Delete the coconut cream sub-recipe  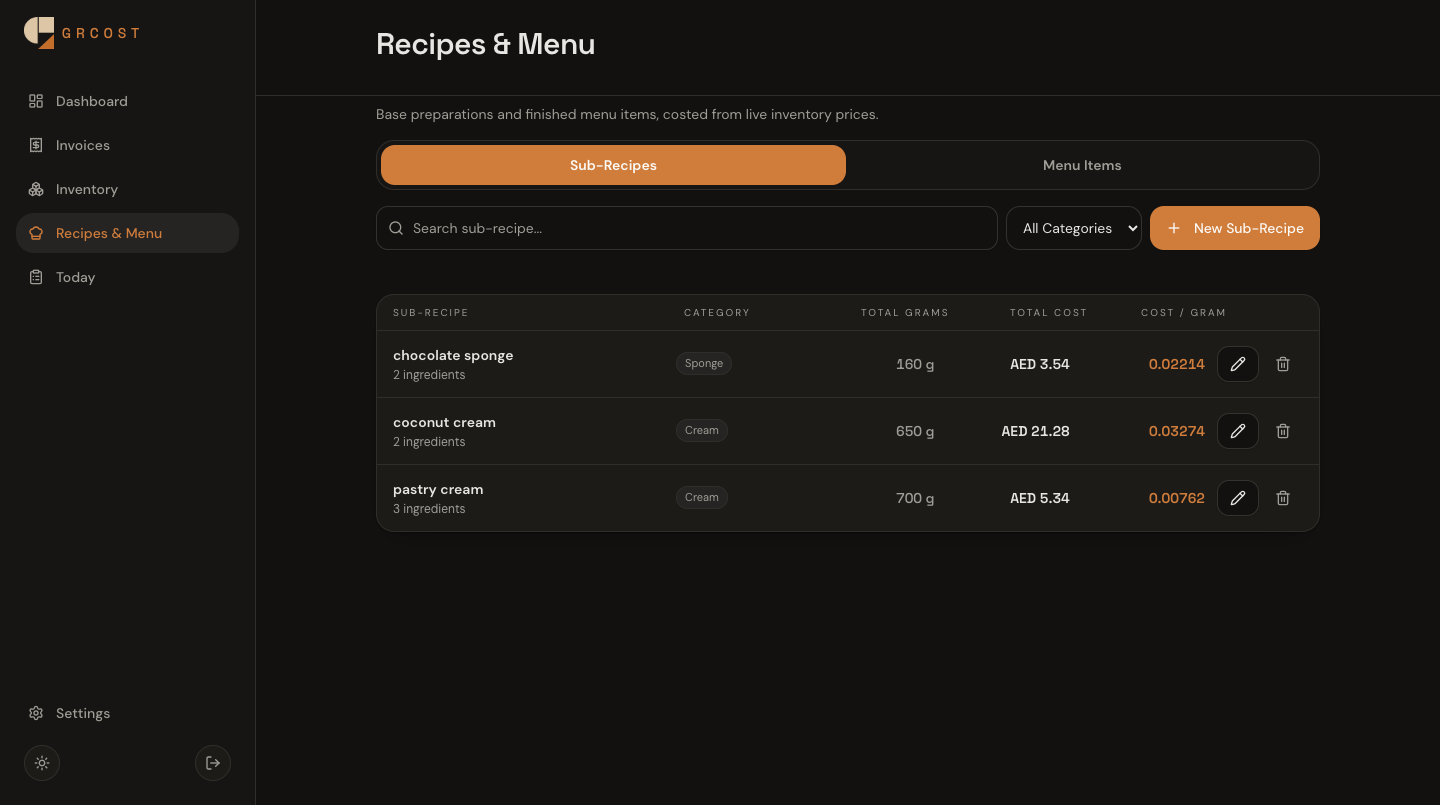tap(1283, 431)
